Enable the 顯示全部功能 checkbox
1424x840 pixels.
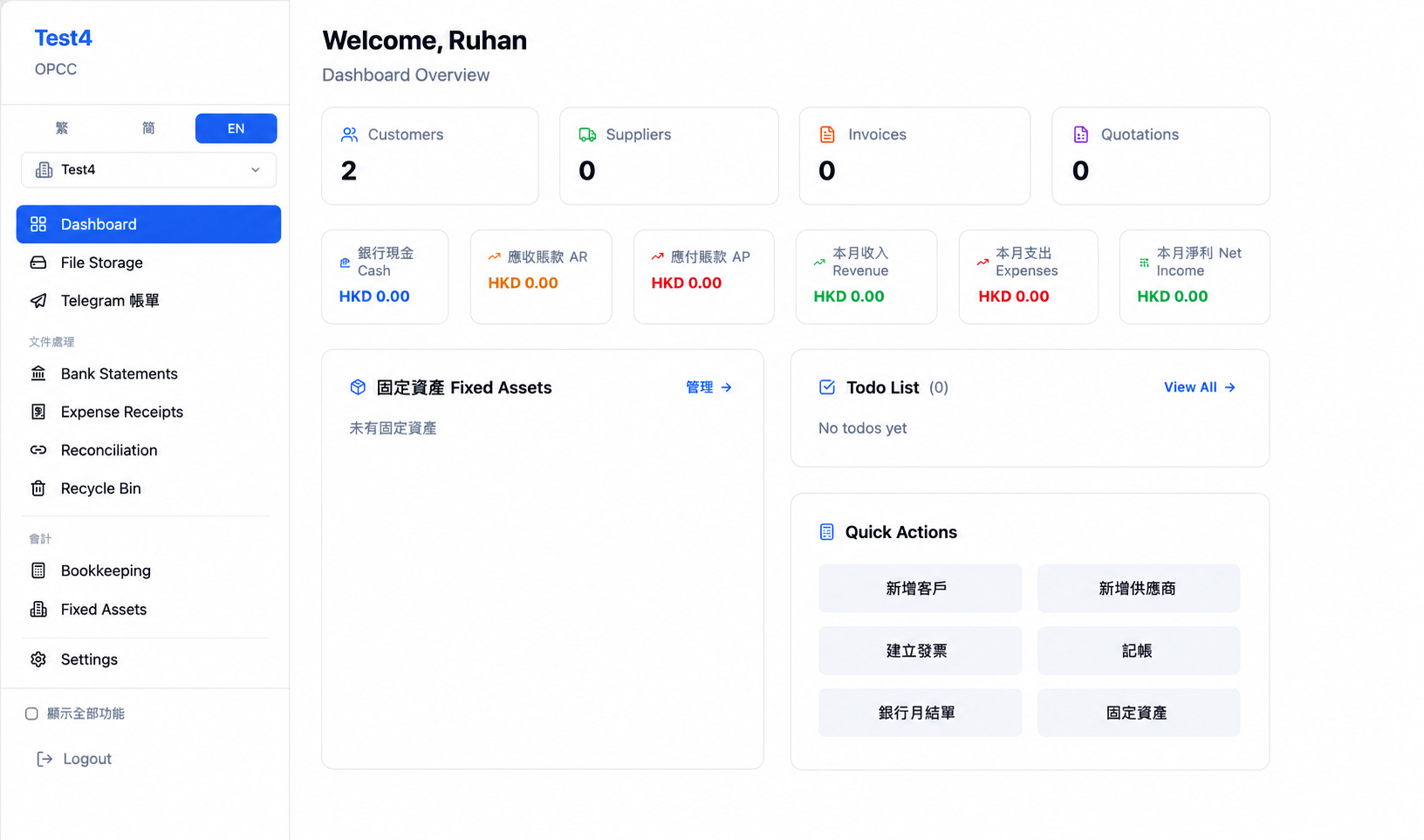(31, 714)
